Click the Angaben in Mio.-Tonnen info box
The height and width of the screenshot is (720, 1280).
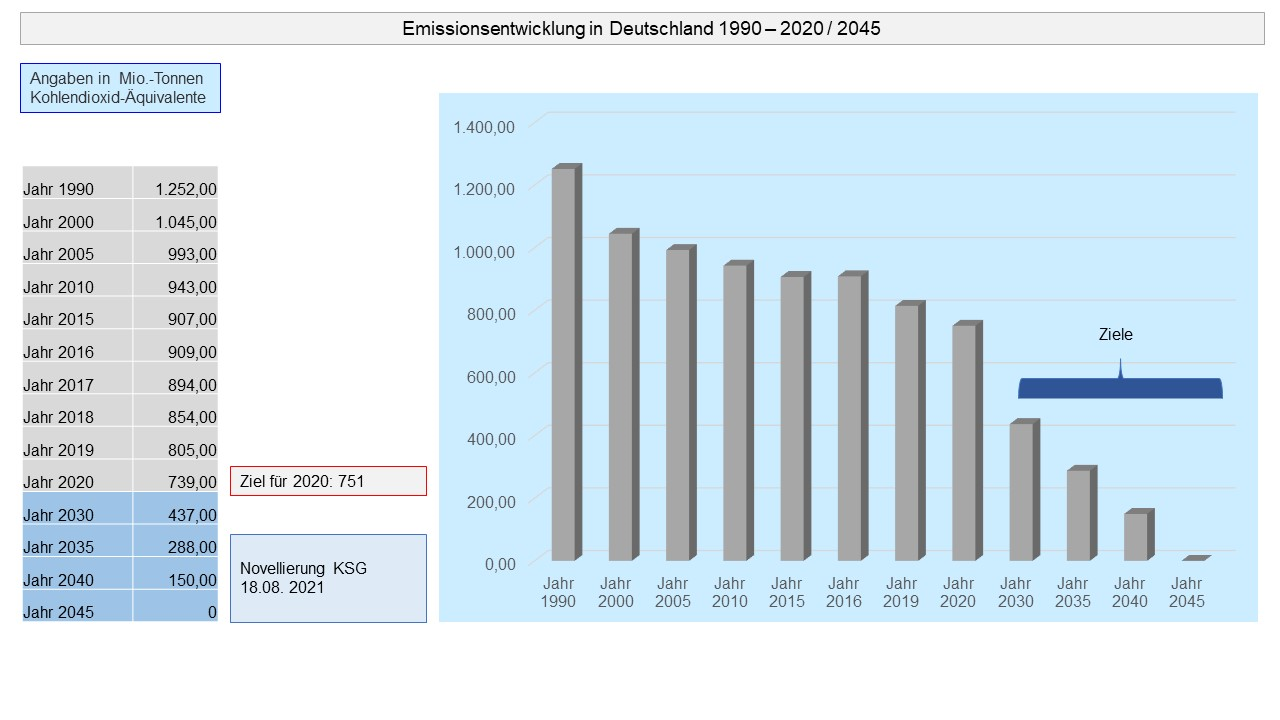(120, 88)
